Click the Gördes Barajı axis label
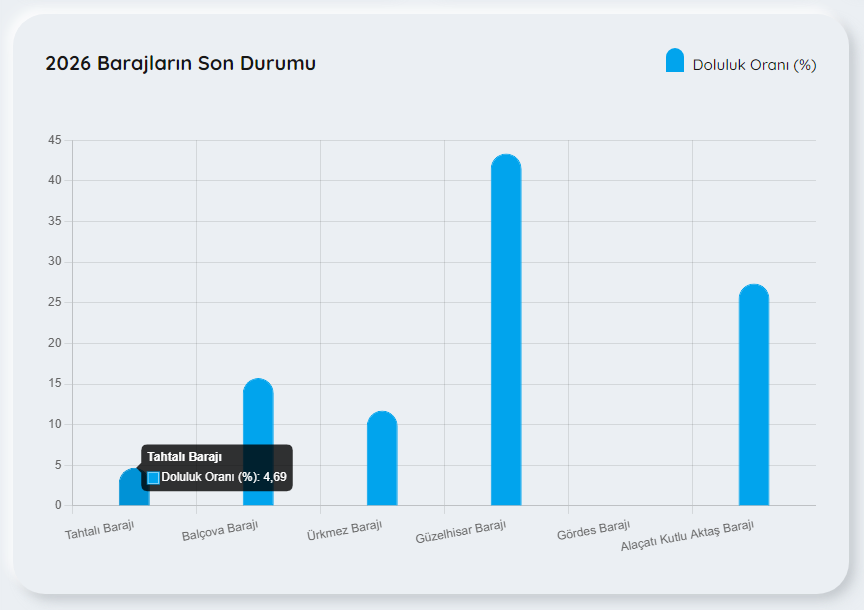This screenshot has height=610, width=864. coord(593,530)
